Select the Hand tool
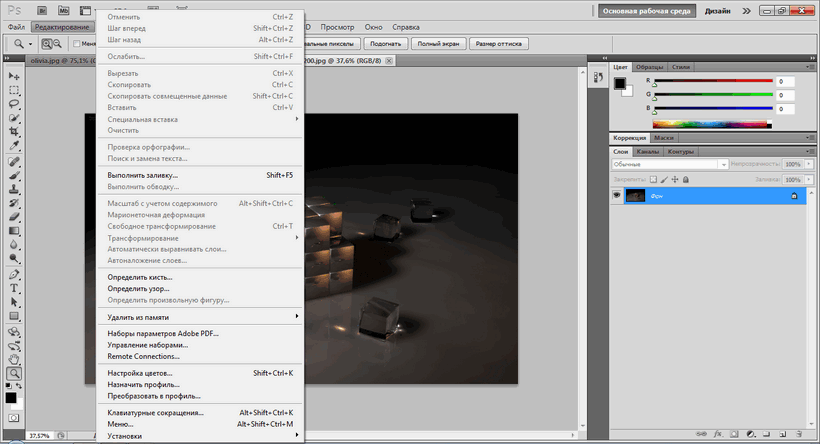Screen dimensions: 820x444 coord(14,358)
